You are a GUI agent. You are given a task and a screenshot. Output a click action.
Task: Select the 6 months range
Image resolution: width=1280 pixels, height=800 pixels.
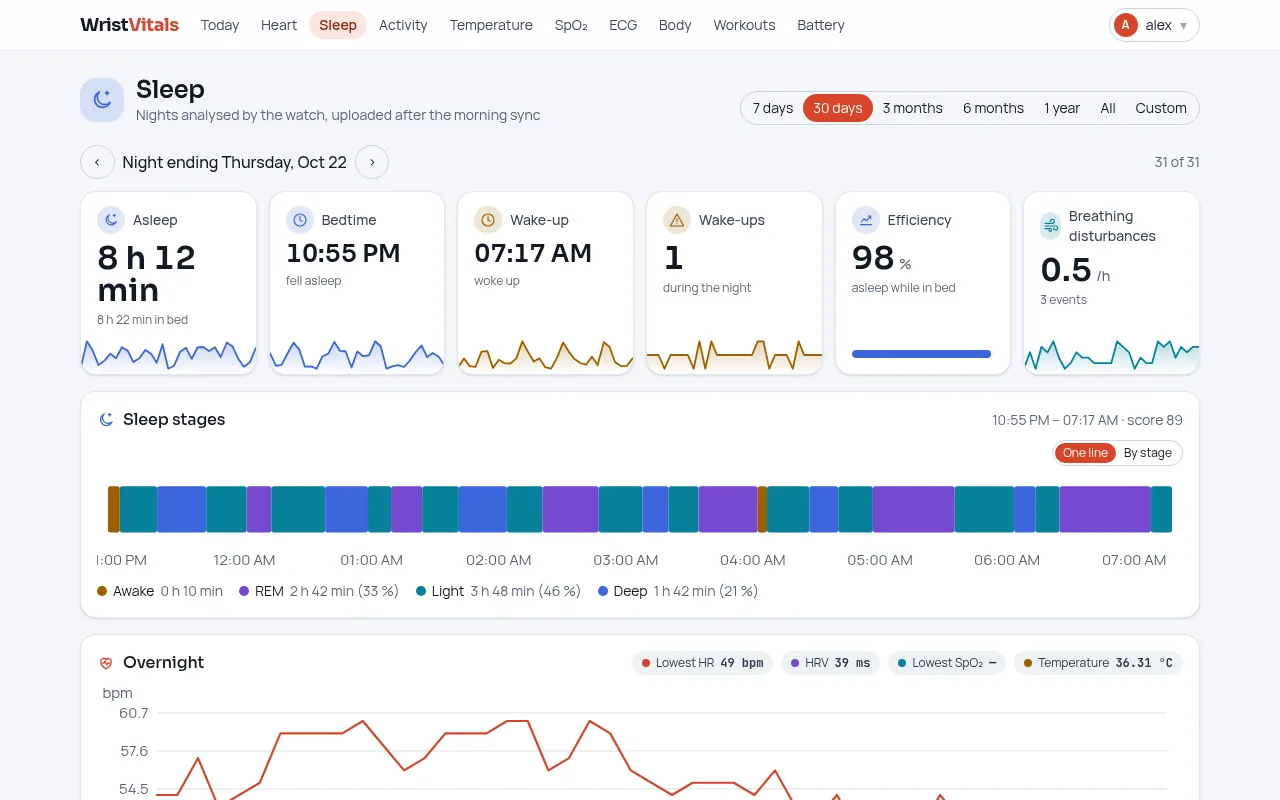pos(993,108)
